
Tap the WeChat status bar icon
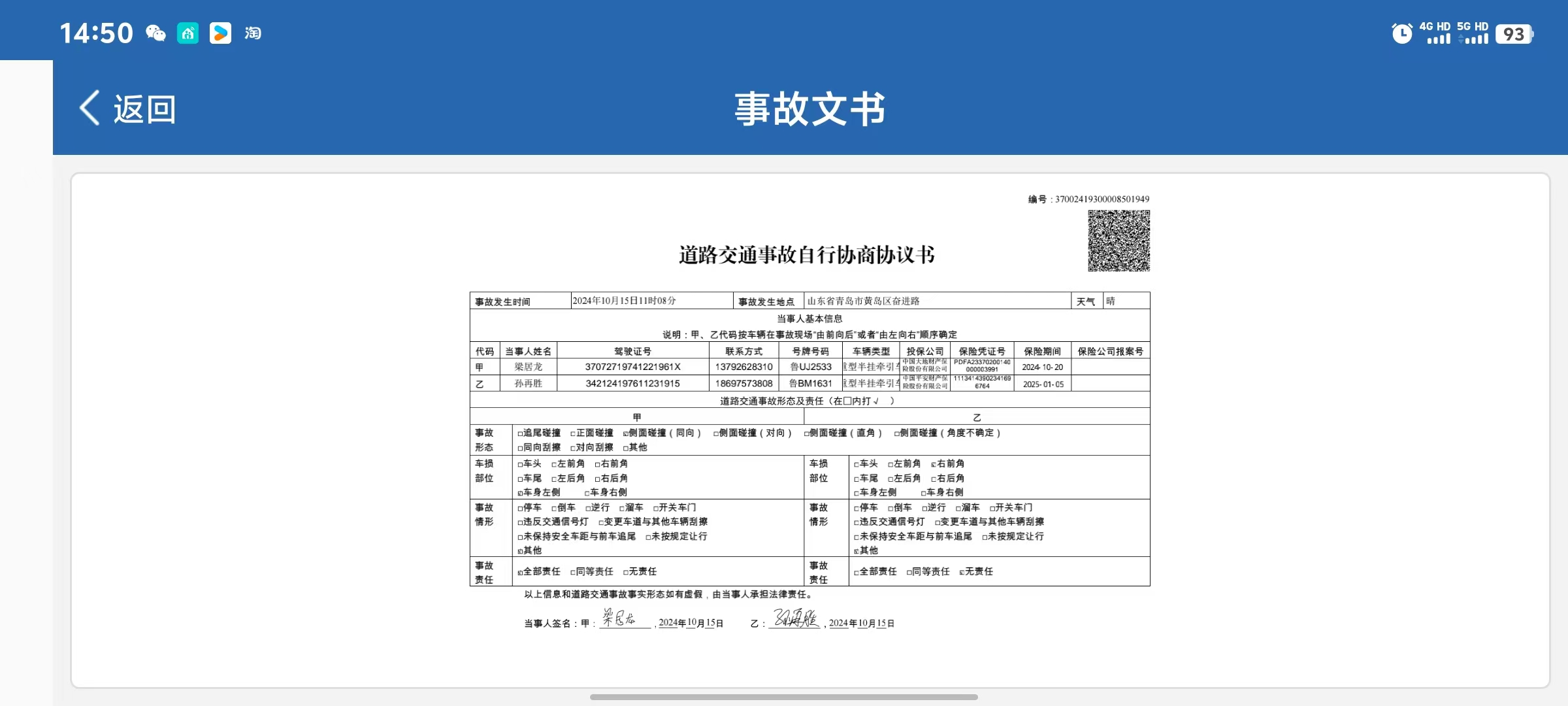point(155,33)
